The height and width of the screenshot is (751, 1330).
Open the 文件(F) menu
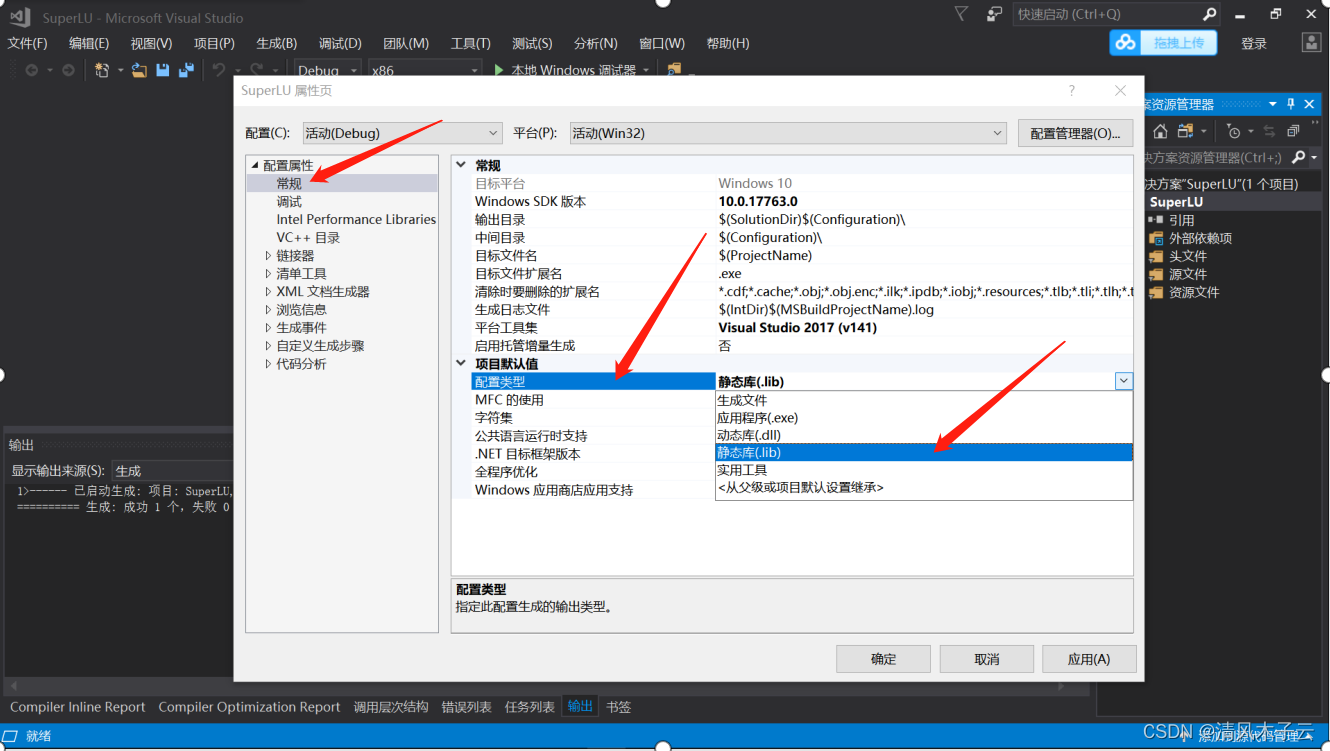[x=28, y=43]
